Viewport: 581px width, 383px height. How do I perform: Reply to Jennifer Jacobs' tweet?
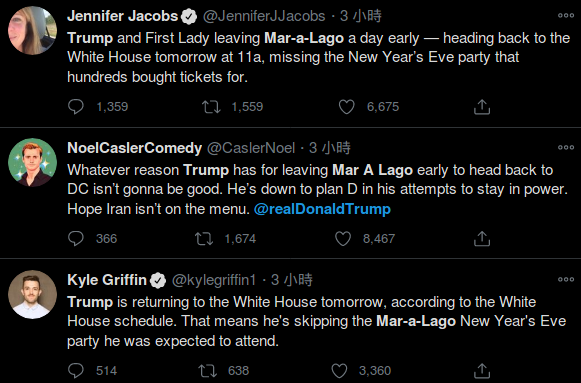pyautogui.click(x=76, y=107)
